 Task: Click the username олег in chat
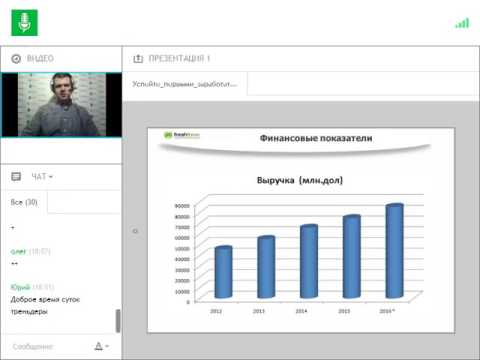pyautogui.click(x=18, y=251)
